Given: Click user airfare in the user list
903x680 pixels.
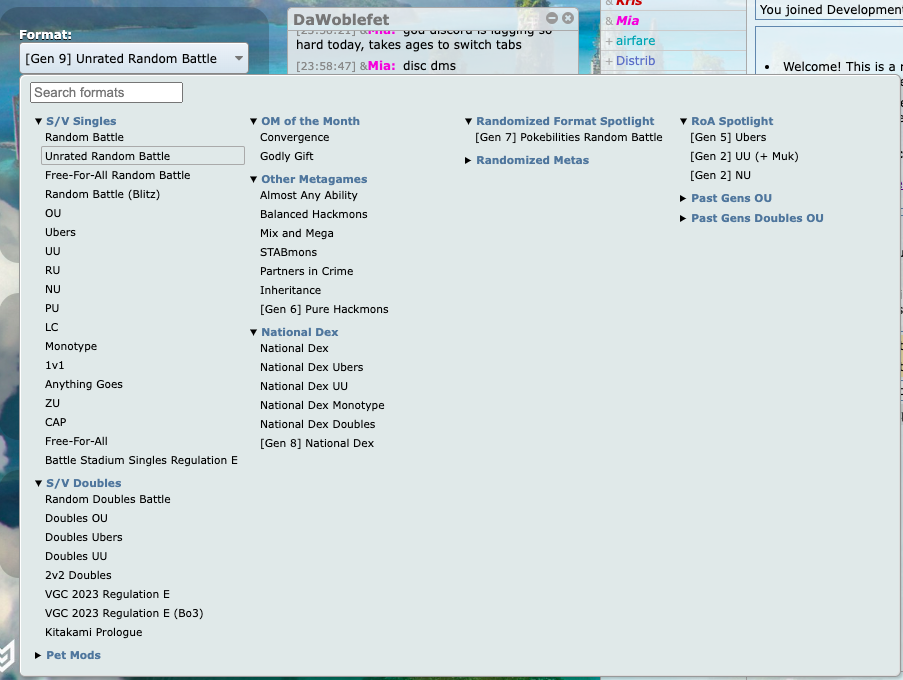Looking at the screenshot, I should click(x=636, y=41).
